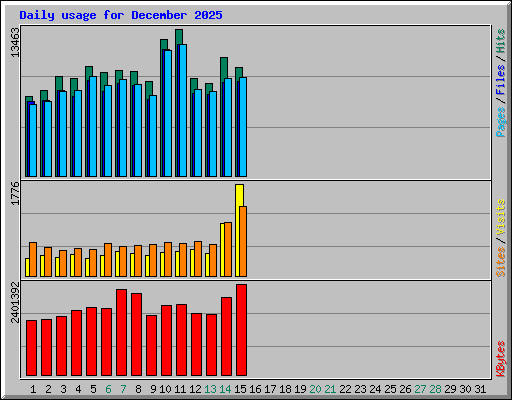Click the red KBytes bar for day 1
Image resolution: width=512 pixels, height=400 pixels.
(31, 348)
